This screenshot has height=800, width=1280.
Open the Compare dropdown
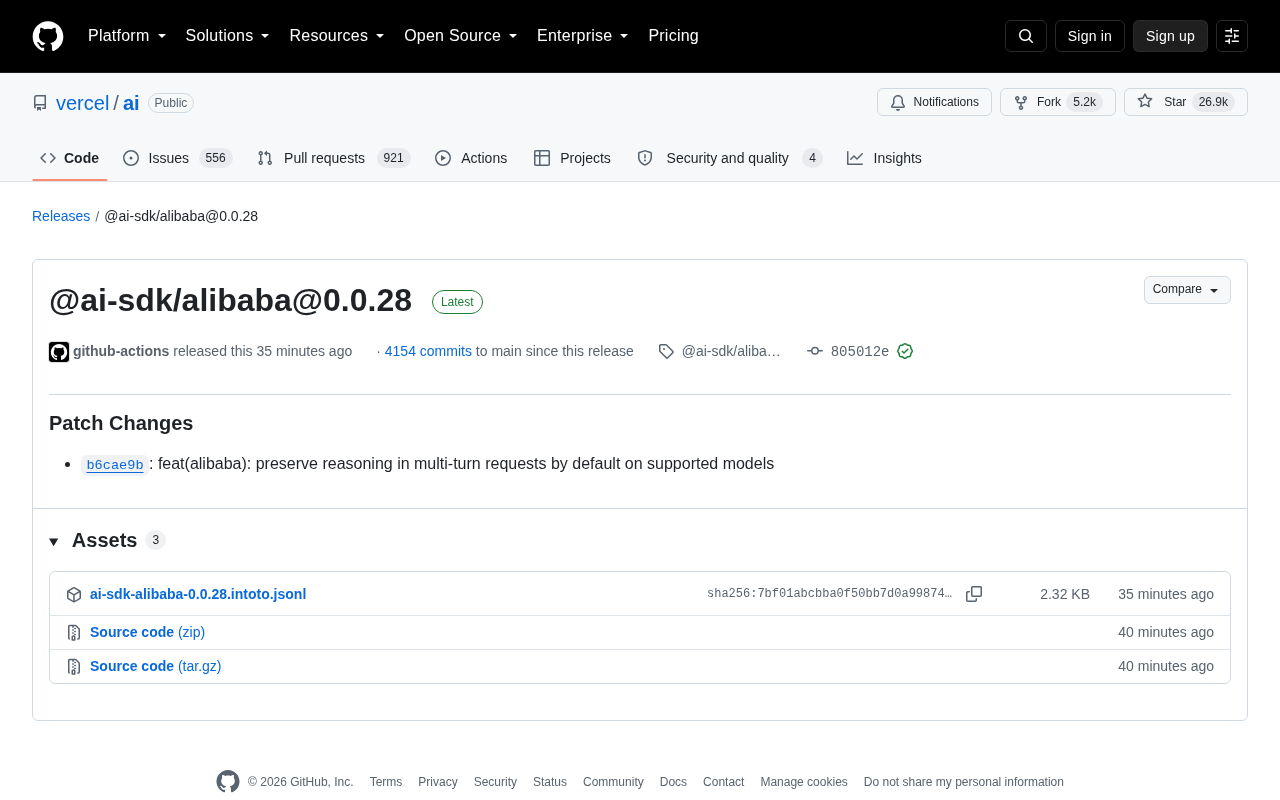1187,290
